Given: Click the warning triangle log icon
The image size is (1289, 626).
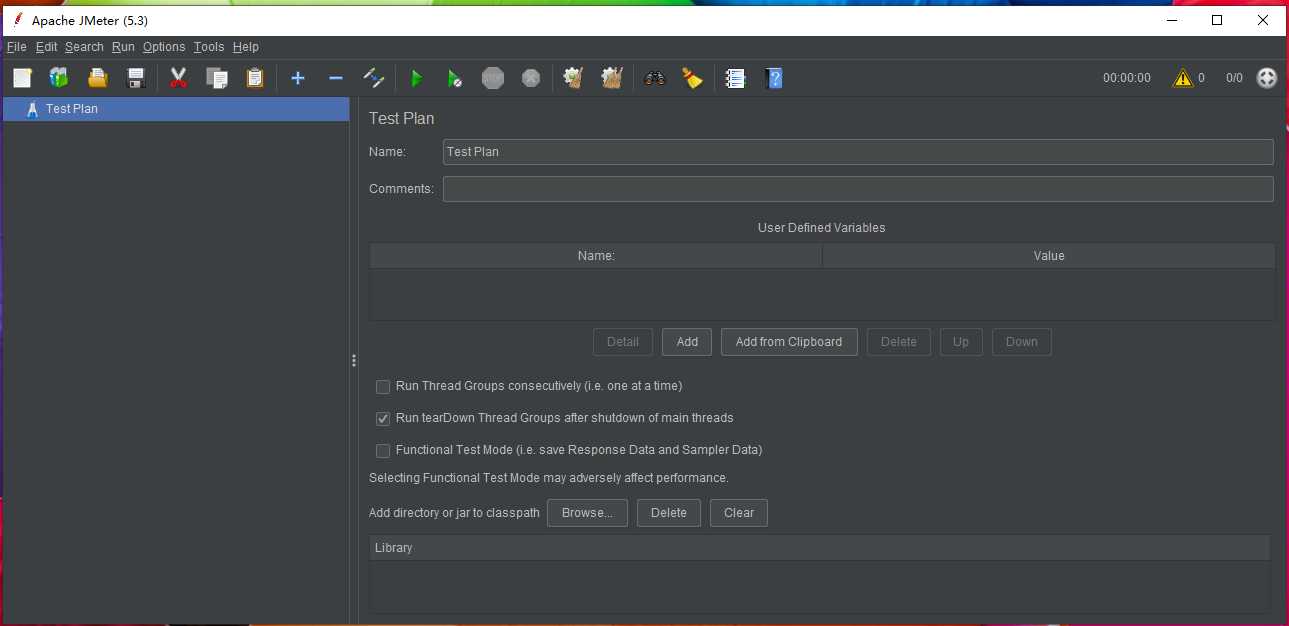Looking at the screenshot, I should [x=1183, y=78].
